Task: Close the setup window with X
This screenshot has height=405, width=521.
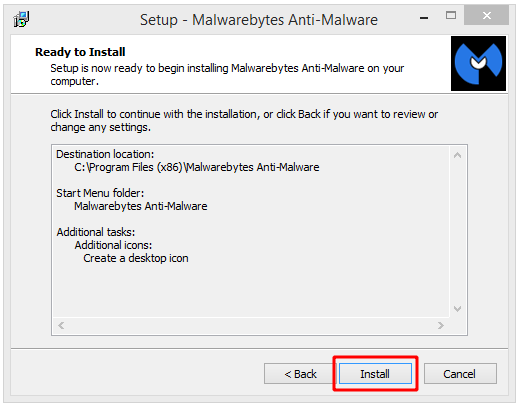Action: (487, 15)
